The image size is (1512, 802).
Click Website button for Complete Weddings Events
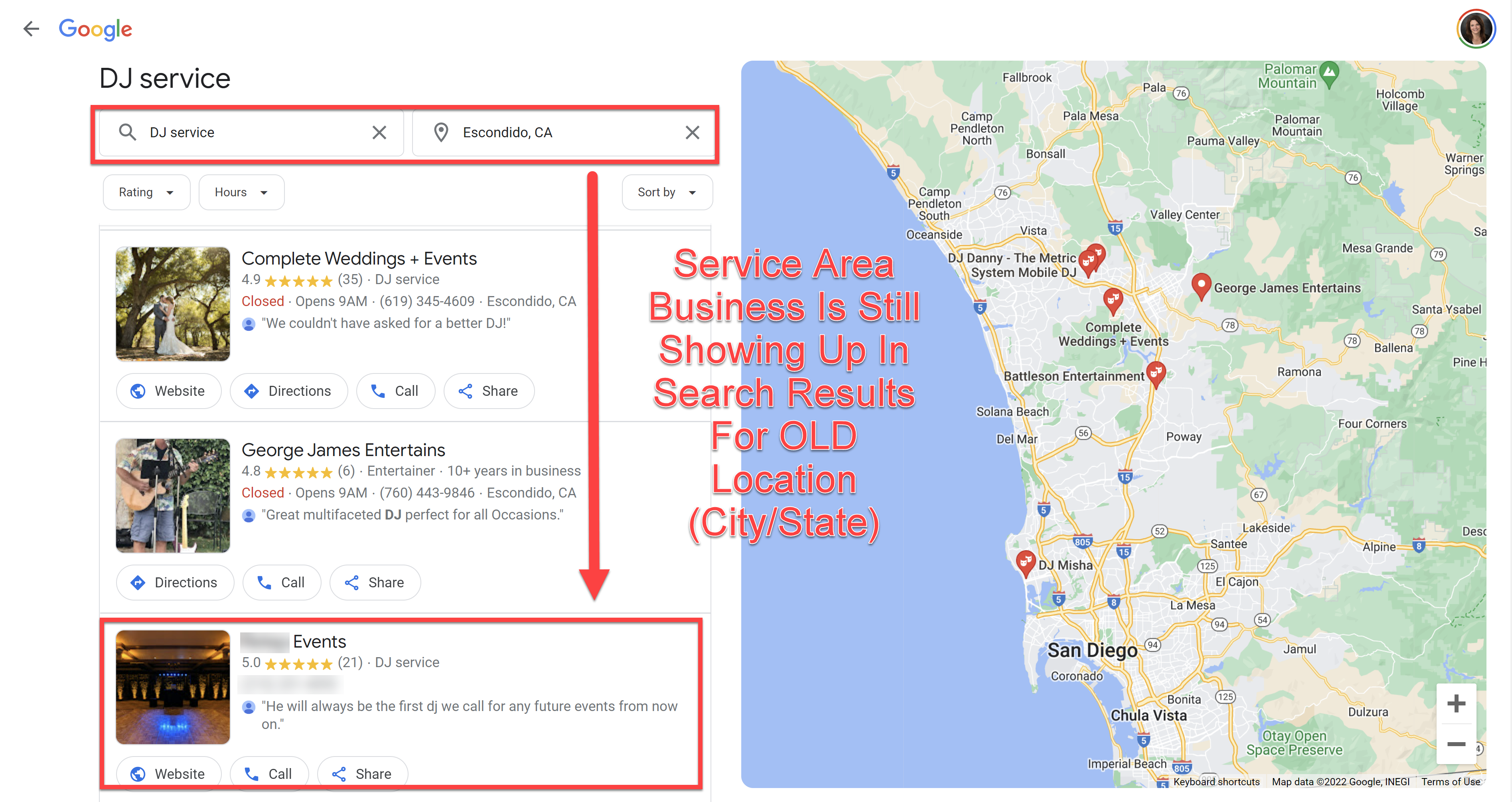pos(169,390)
